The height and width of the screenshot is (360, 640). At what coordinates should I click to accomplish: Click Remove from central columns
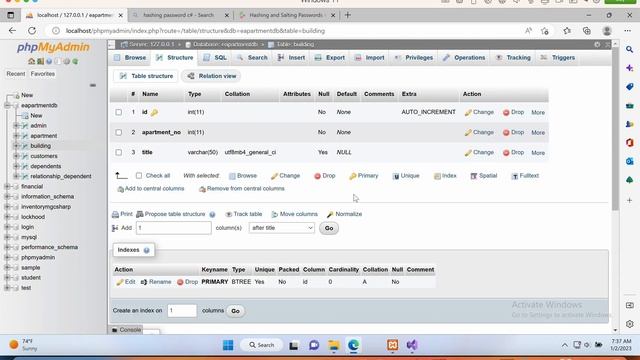point(242,189)
